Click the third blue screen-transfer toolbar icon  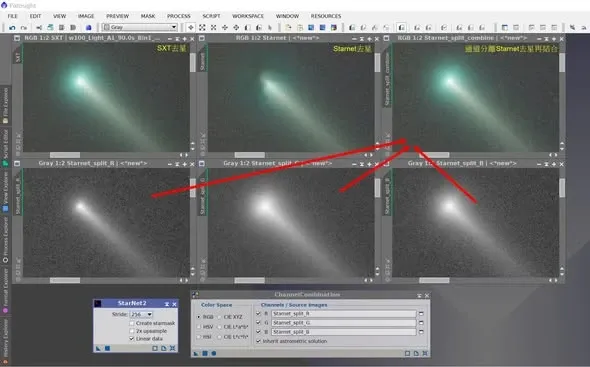(334, 27)
